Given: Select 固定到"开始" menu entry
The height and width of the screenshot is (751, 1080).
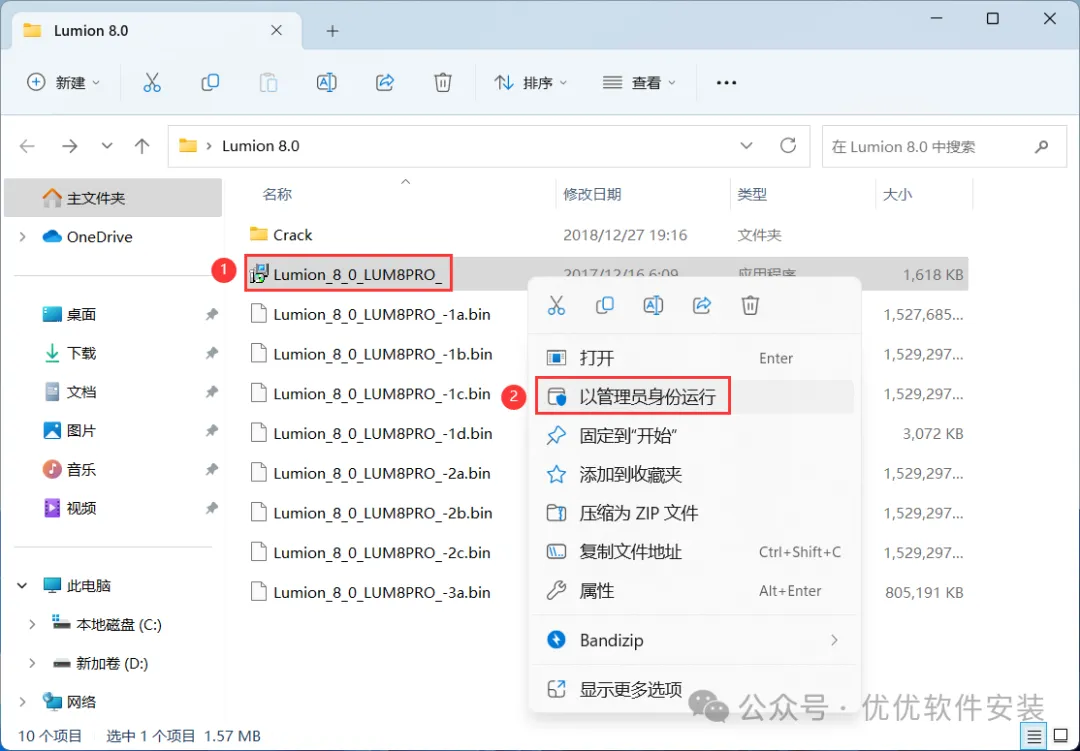Looking at the screenshot, I should pos(694,435).
